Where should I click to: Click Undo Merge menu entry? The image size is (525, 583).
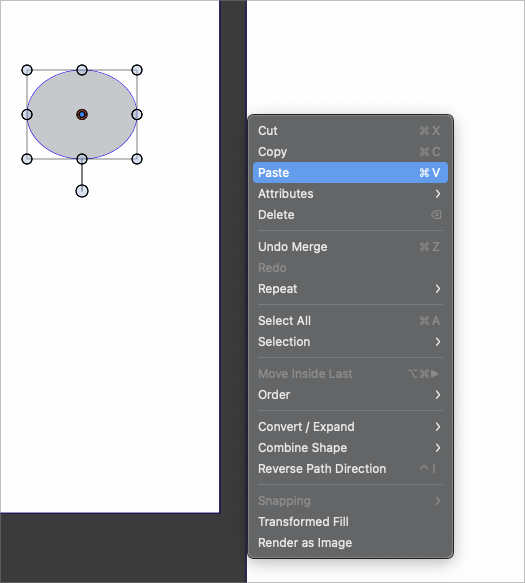[350, 247]
